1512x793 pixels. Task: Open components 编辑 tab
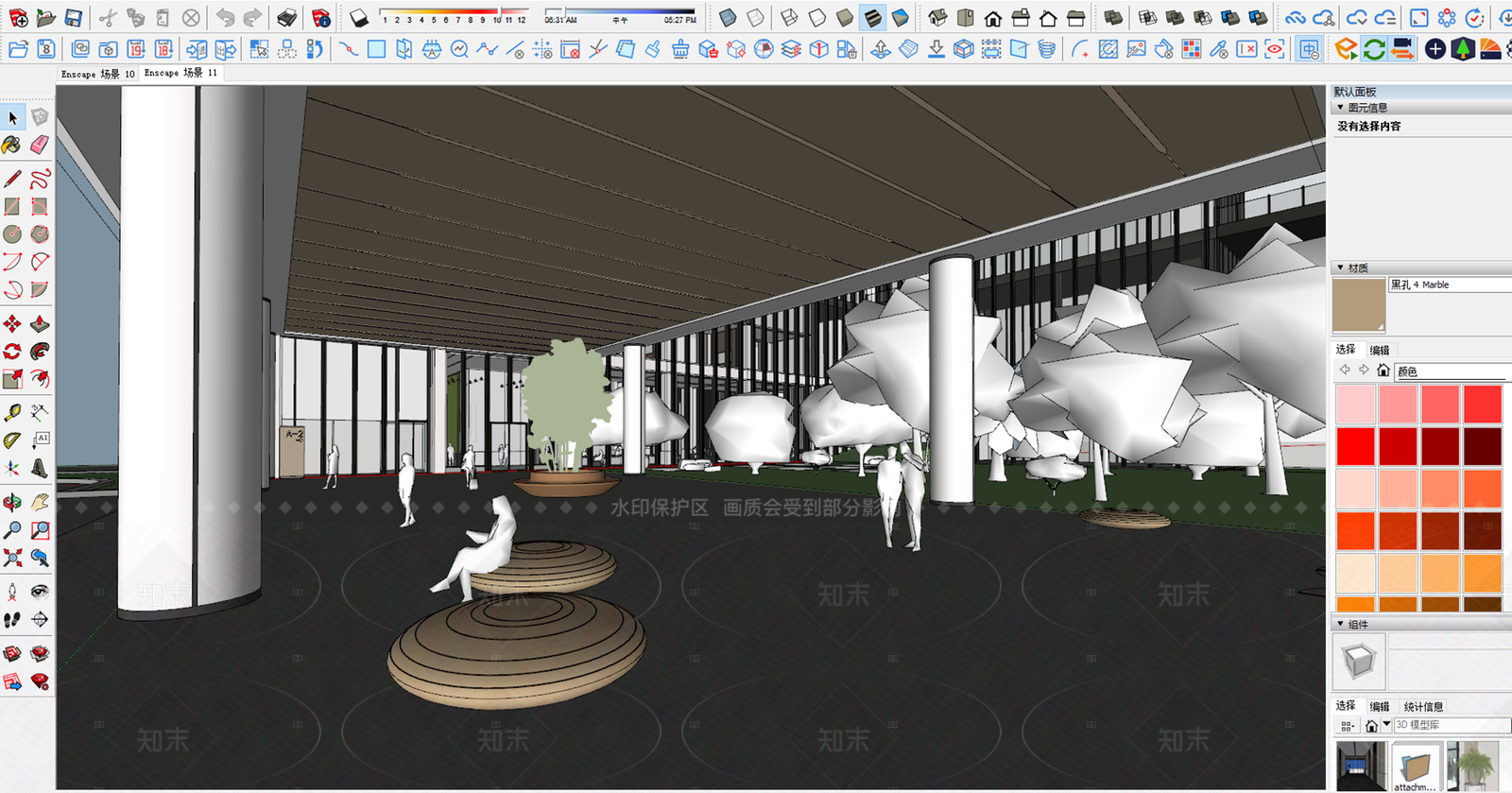click(x=1380, y=707)
